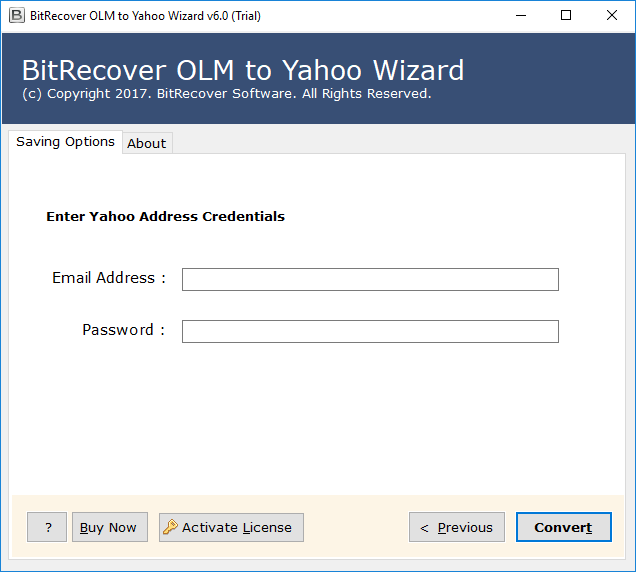Minimize the OLM to Yahoo Wizard window

click(521, 16)
